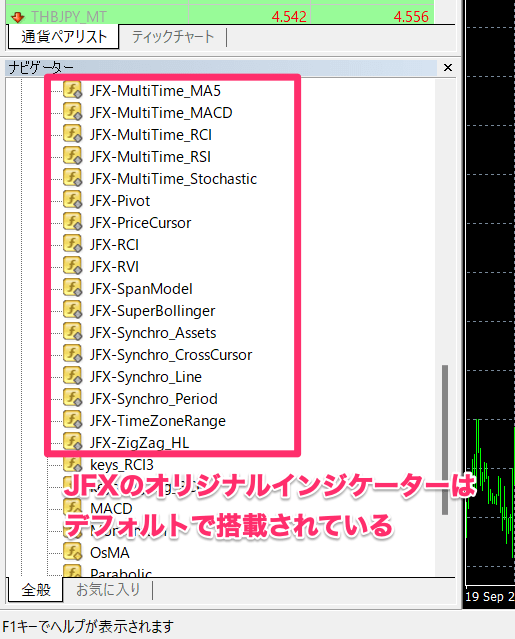Click the JFX-SuperBollinger indicator icon

(x=73, y=310)
